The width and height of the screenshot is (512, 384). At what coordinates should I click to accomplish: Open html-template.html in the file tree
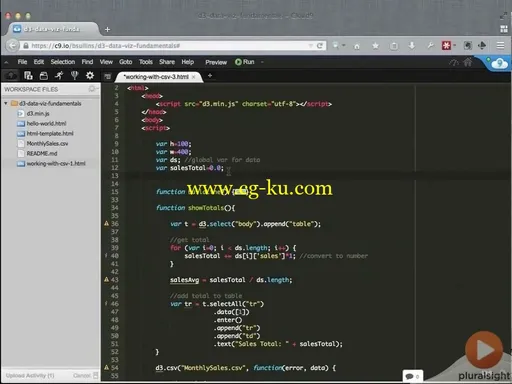50,133
